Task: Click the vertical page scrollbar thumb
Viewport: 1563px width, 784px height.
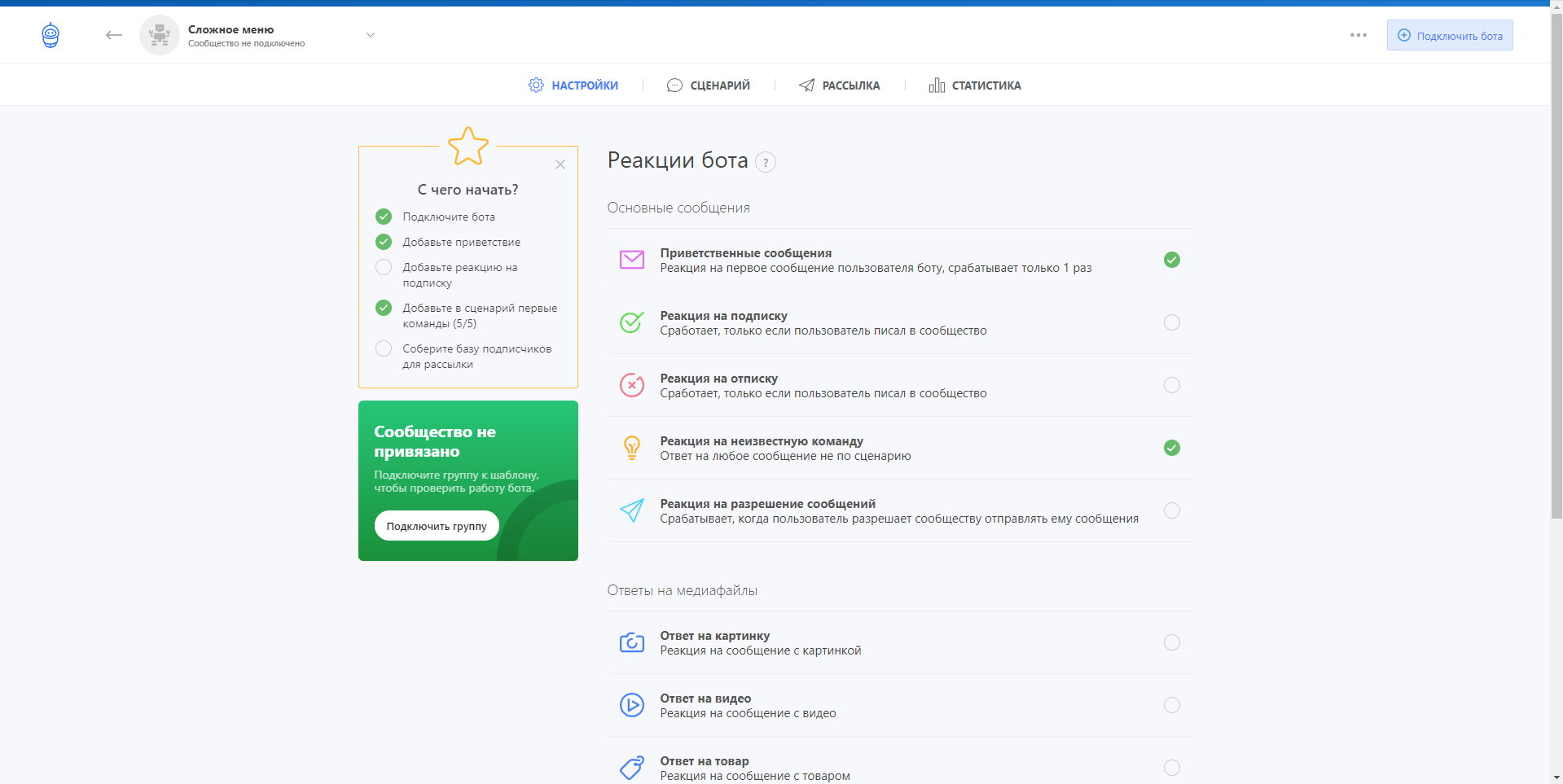Action: (x=1556, y=265)
